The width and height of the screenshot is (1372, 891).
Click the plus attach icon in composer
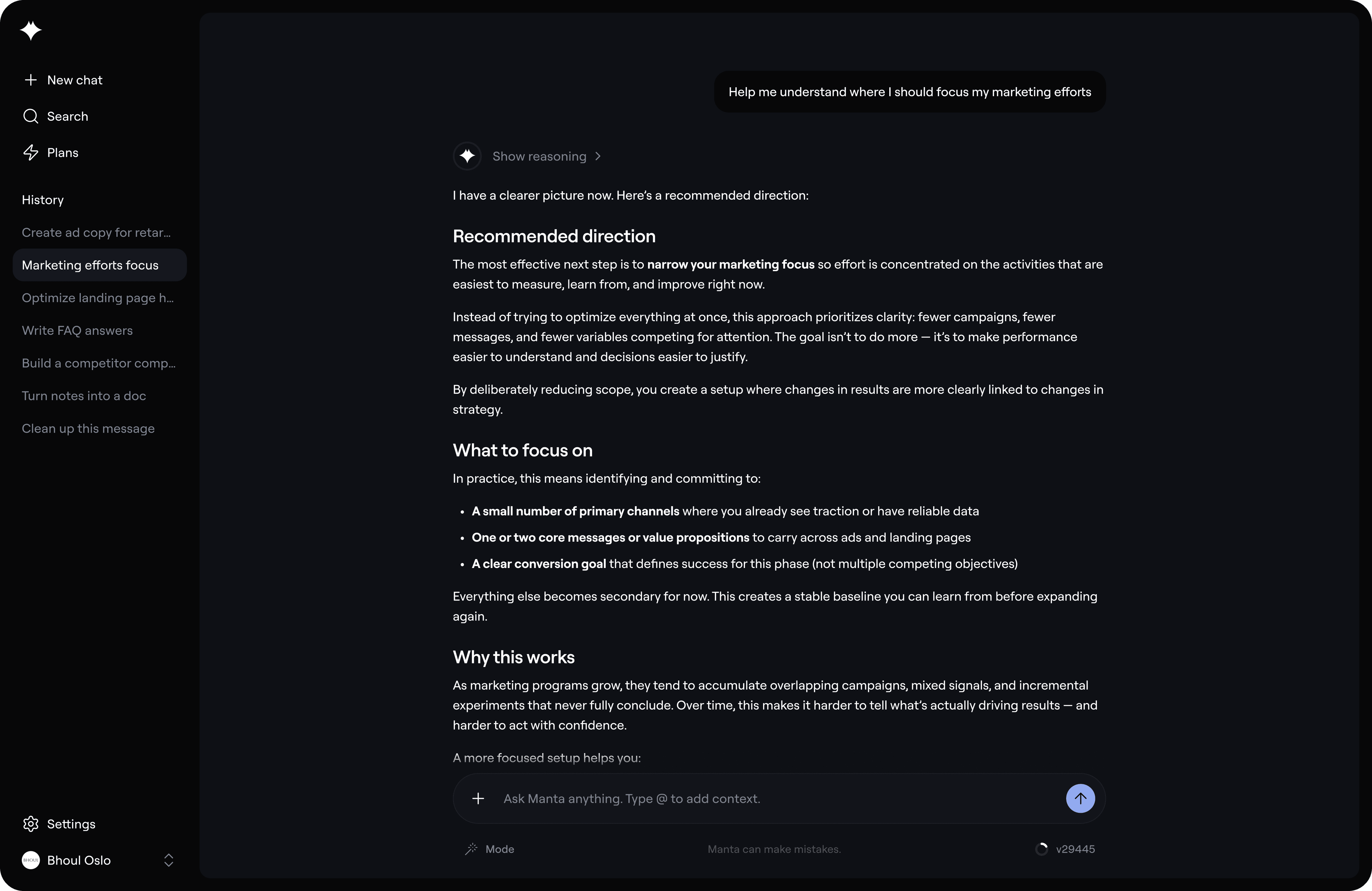click(478, 799)
